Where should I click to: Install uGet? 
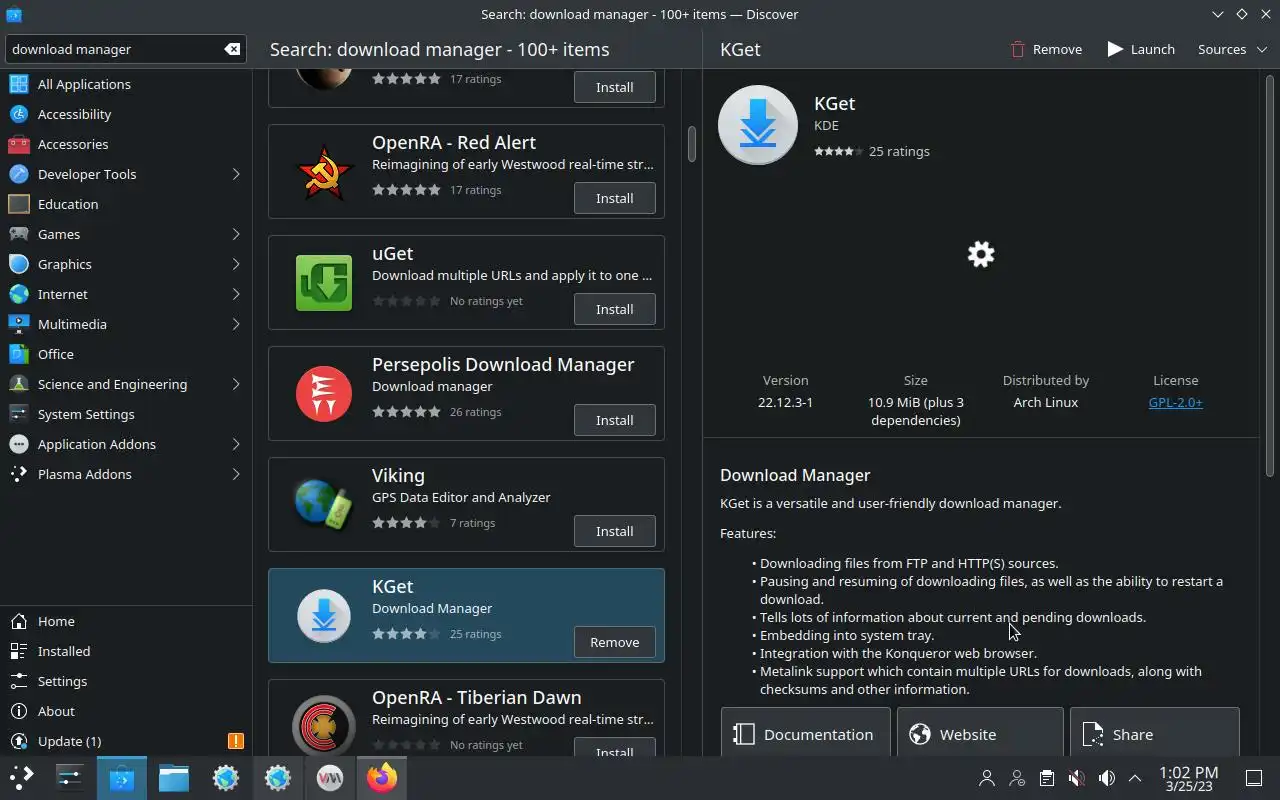coord(615,309)
